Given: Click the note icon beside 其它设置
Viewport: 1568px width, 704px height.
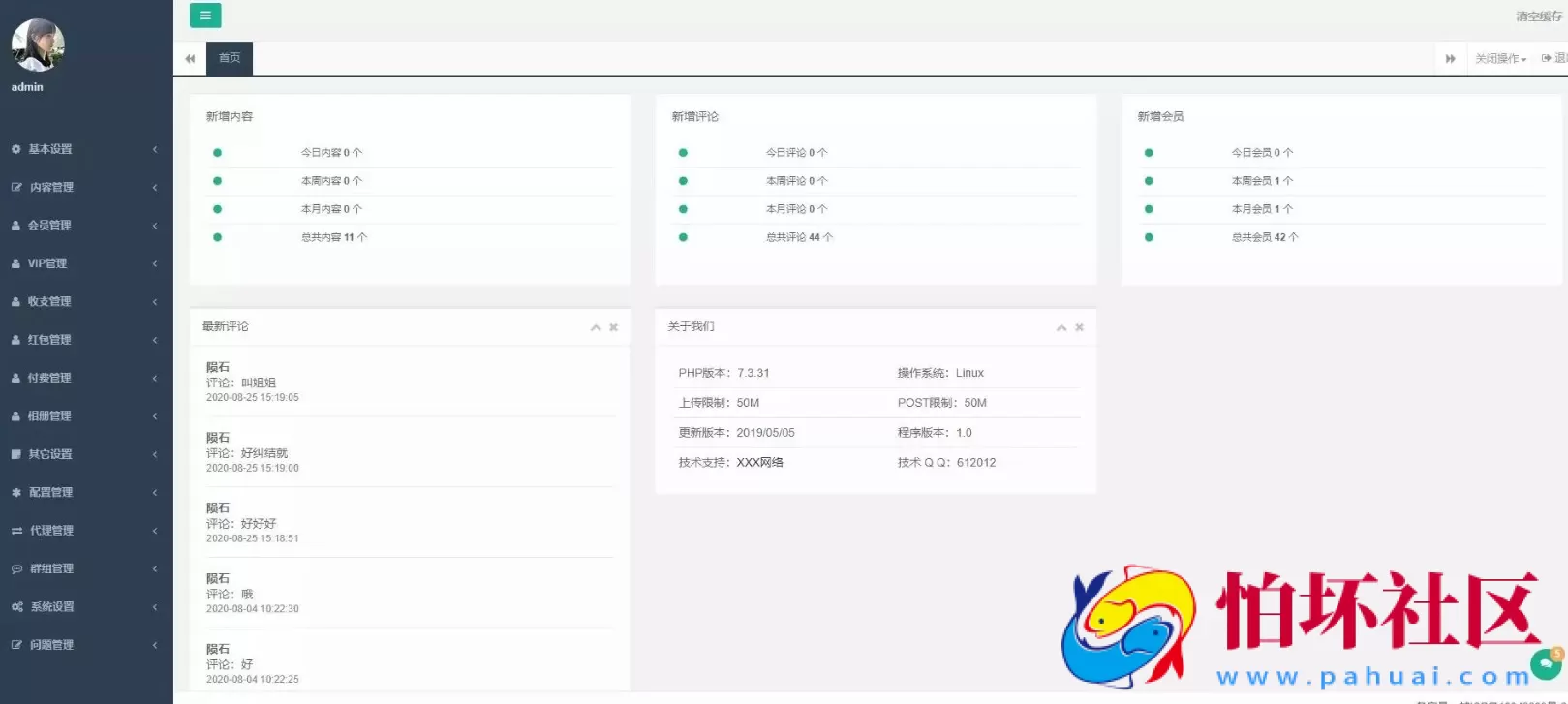Looking at the screenshot, I should [16, 454].
